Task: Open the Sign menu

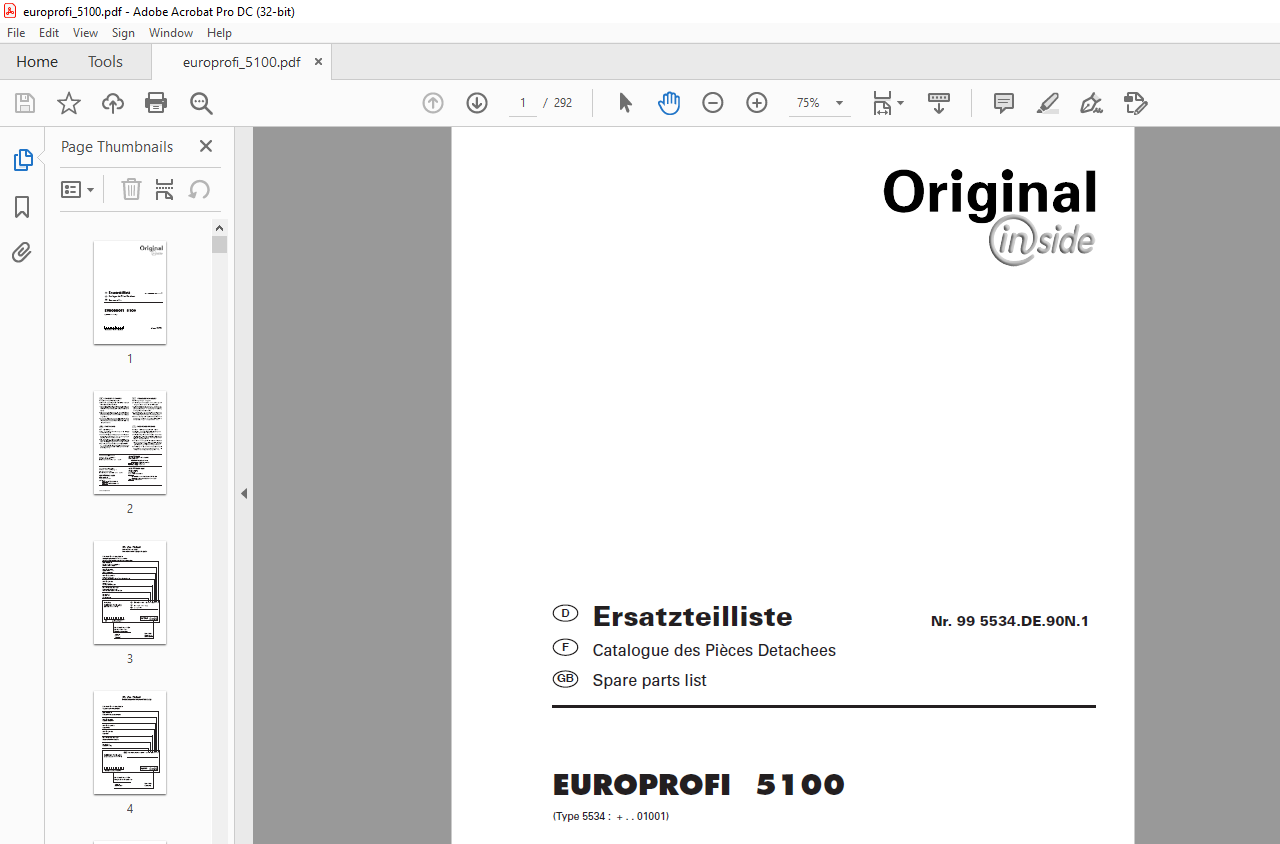Action: [x=123, y=33]
